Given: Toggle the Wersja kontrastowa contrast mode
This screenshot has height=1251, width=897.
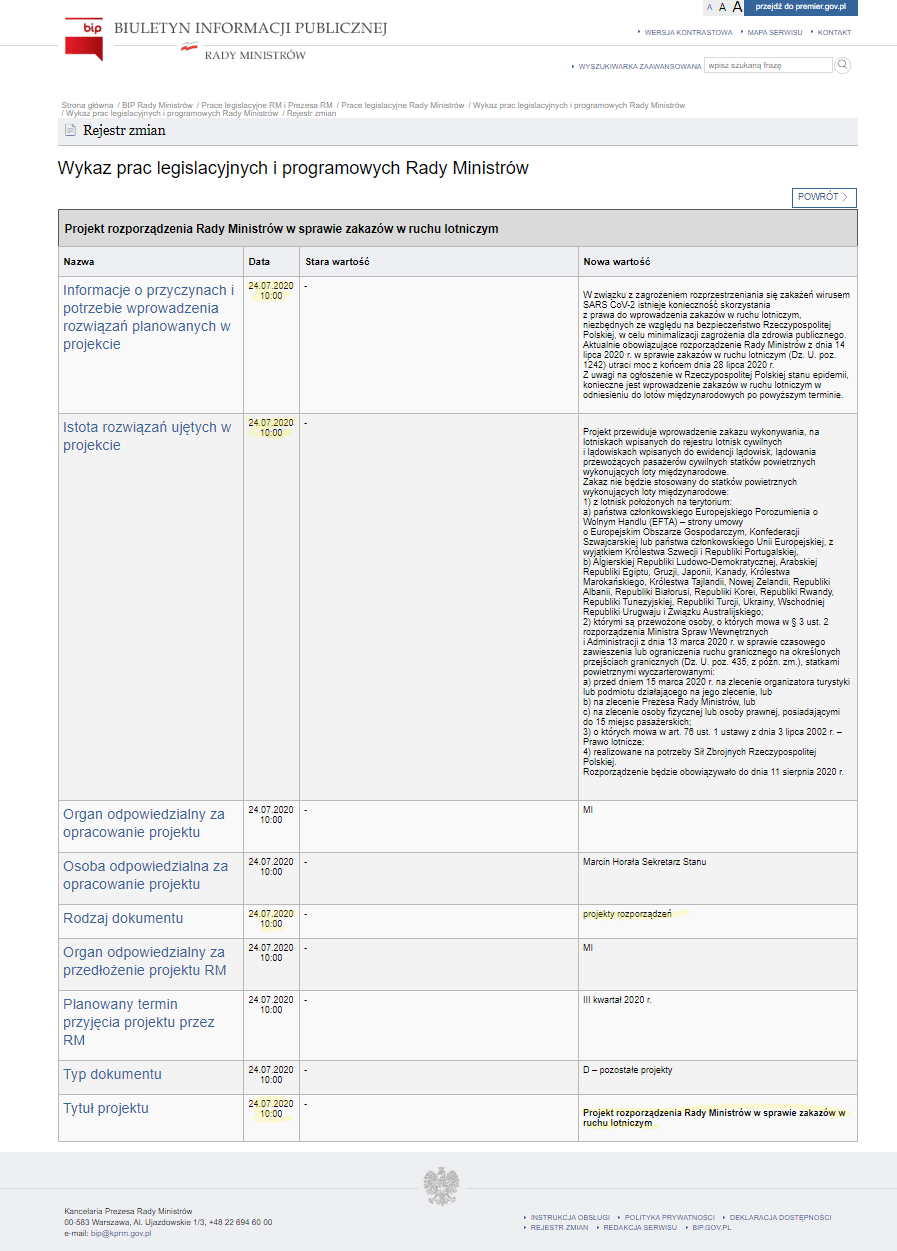Looking at the screenshot, I should 688,32.
